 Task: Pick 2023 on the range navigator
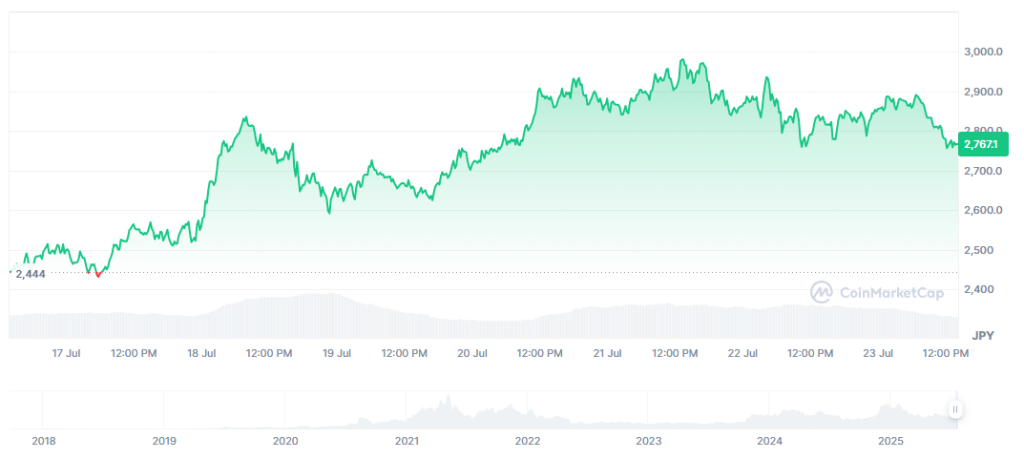point(649,440)
